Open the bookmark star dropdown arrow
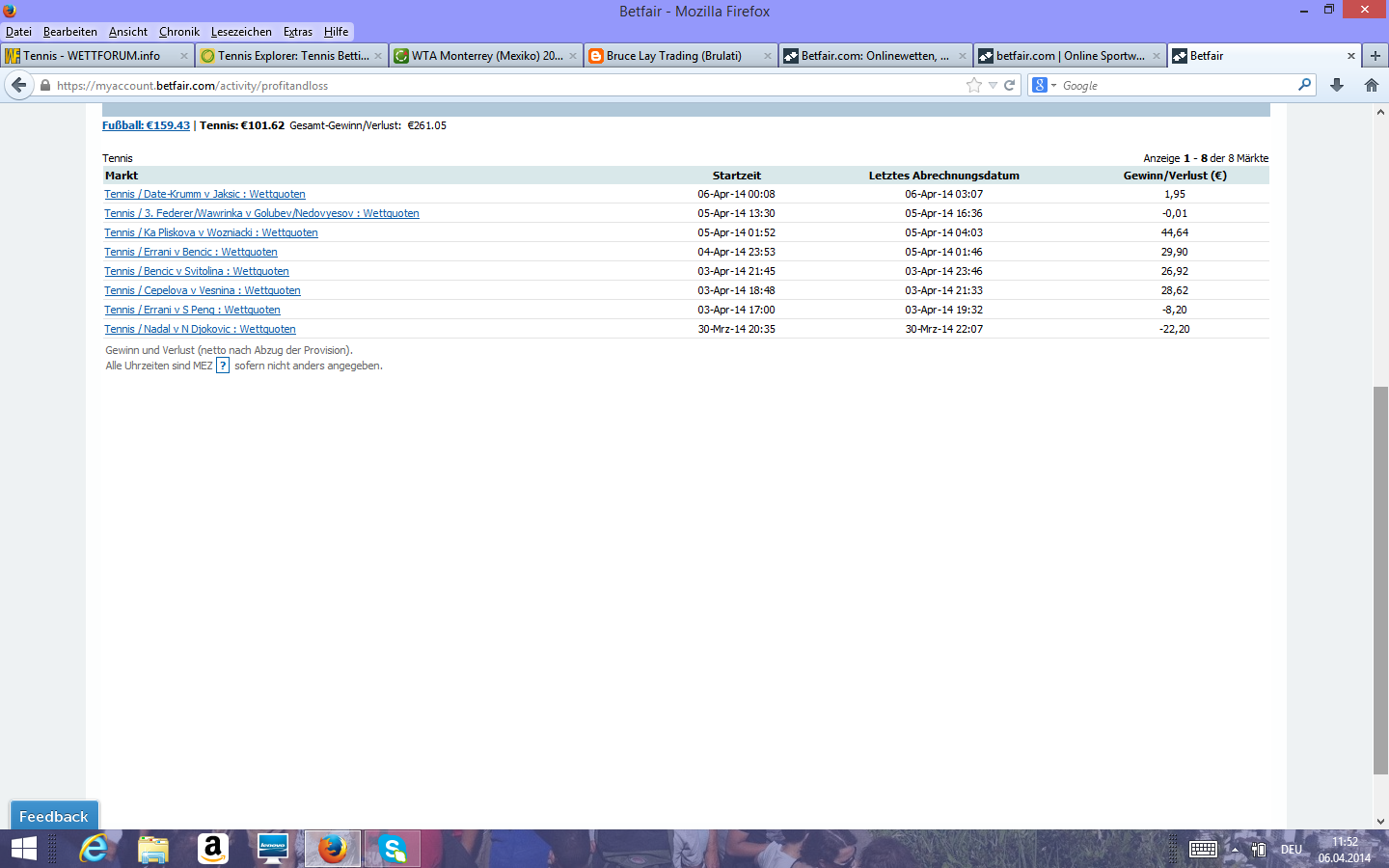 pyautogui.click(x=993, y=85)
